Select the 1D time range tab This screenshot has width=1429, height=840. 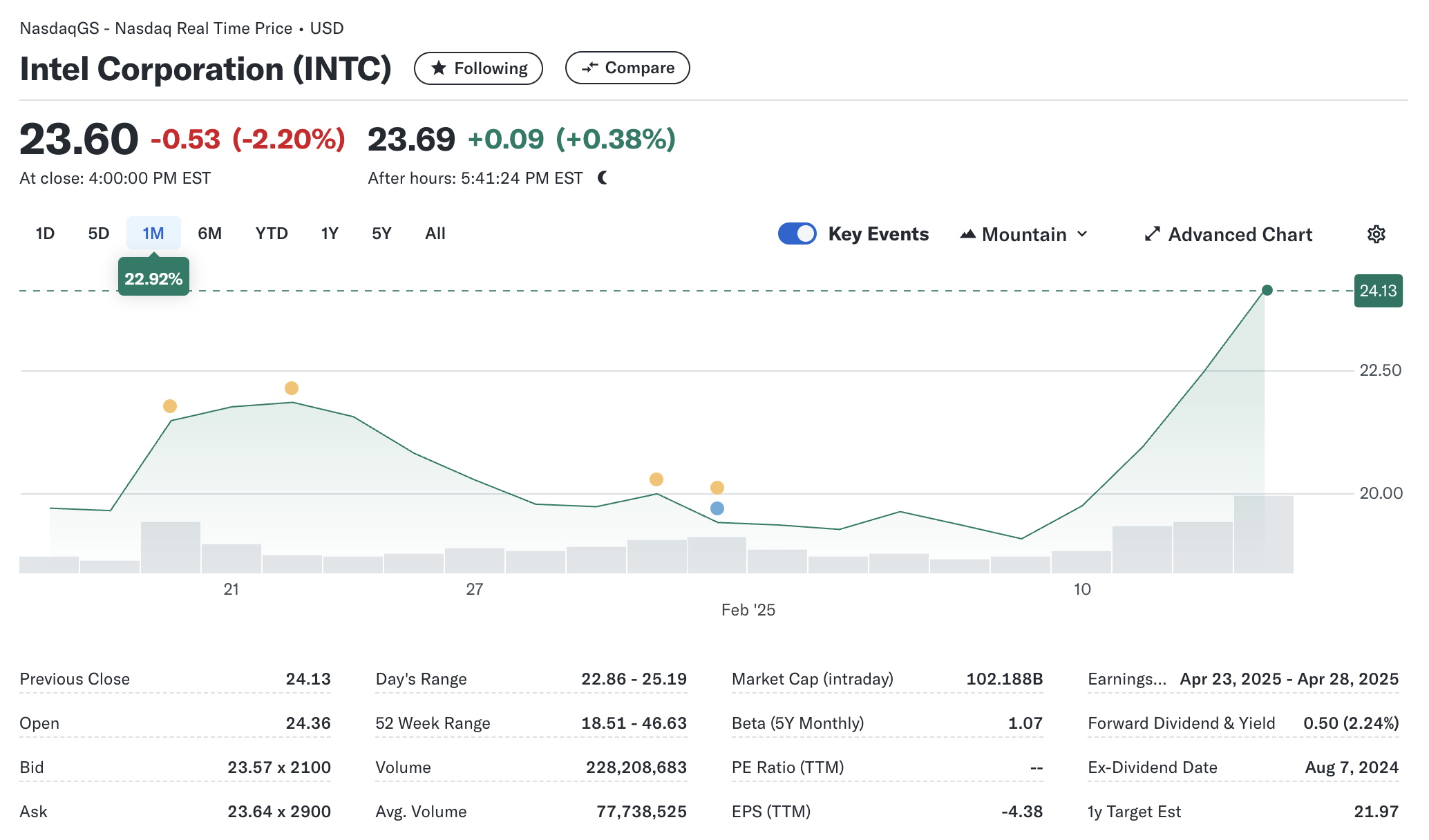[45, 233]
